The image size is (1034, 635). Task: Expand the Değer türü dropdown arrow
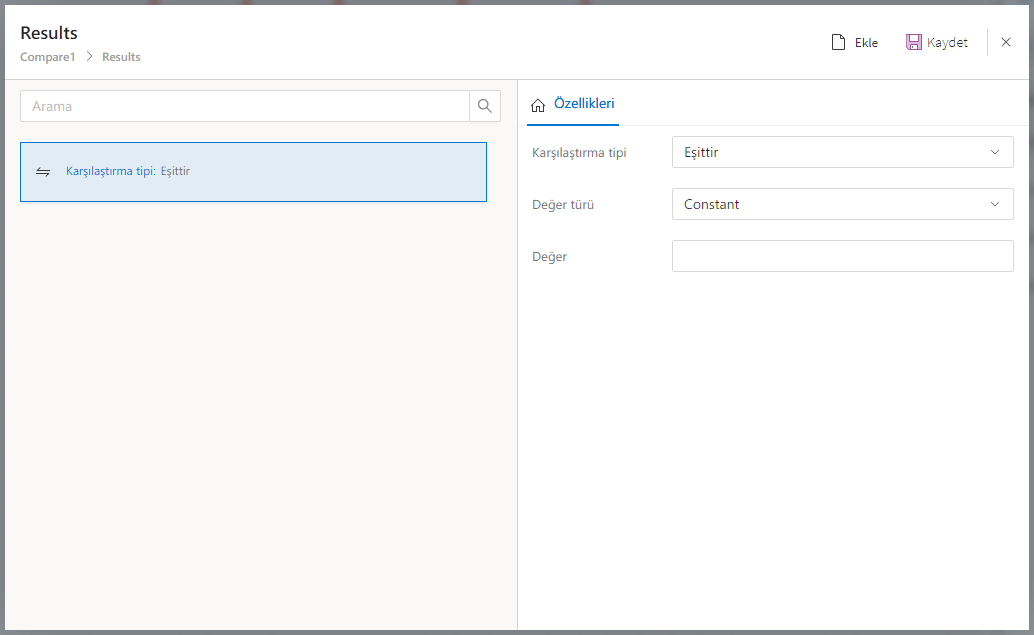pyautogui.click(x=994, y=204)
